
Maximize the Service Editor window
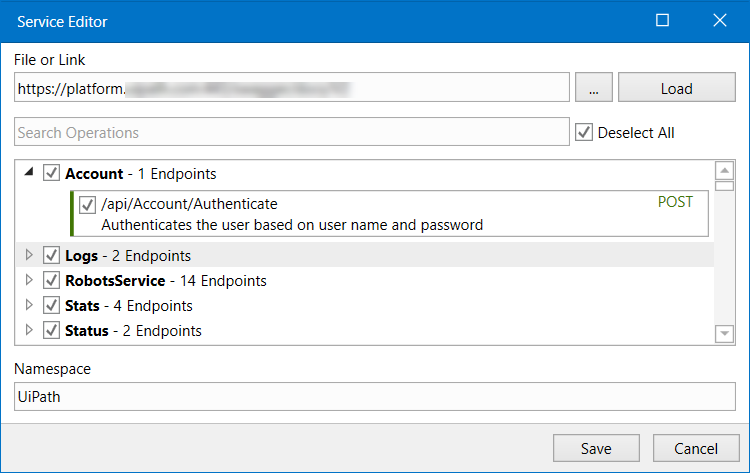662,20
